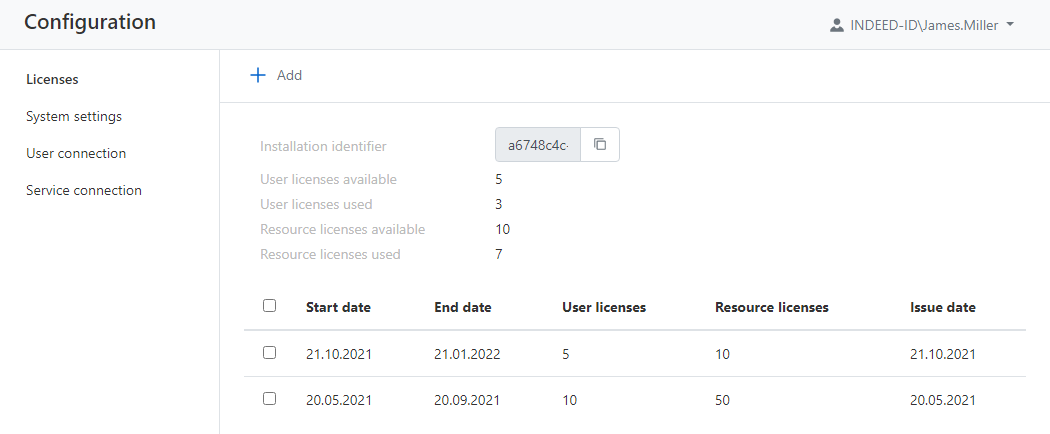Go to System settings in the sidebar
Image resolution: width=1050 pixels, height=434 pixels.
(74, 116)
